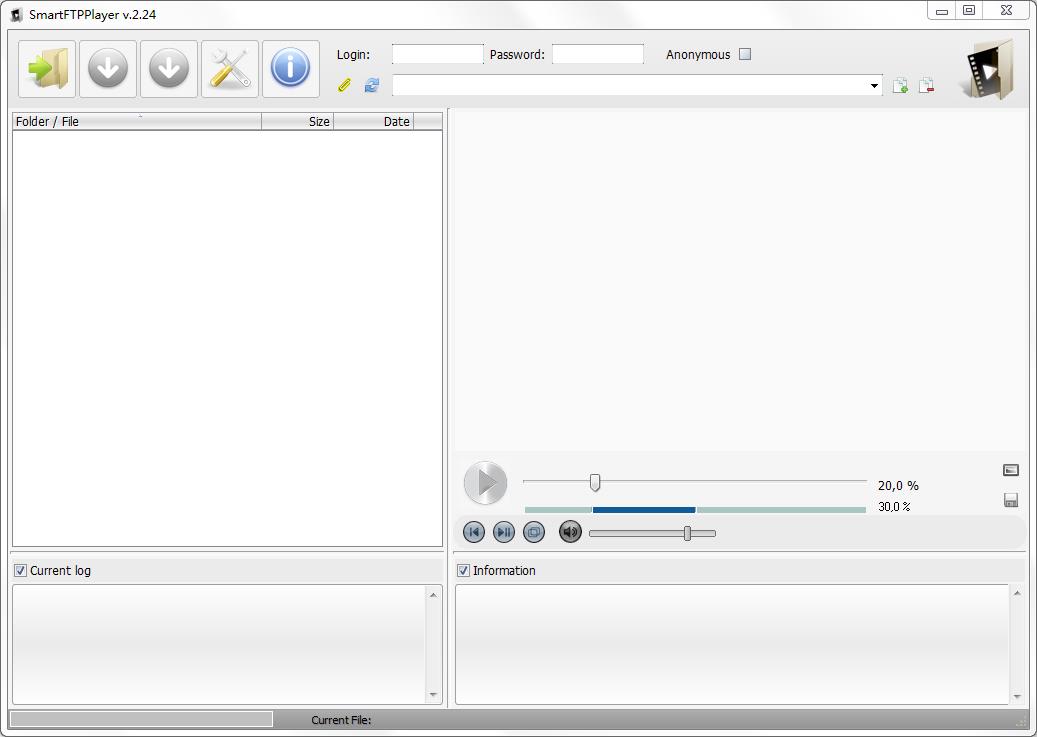
Task: Click the play/pause step button
Action: 504,532
